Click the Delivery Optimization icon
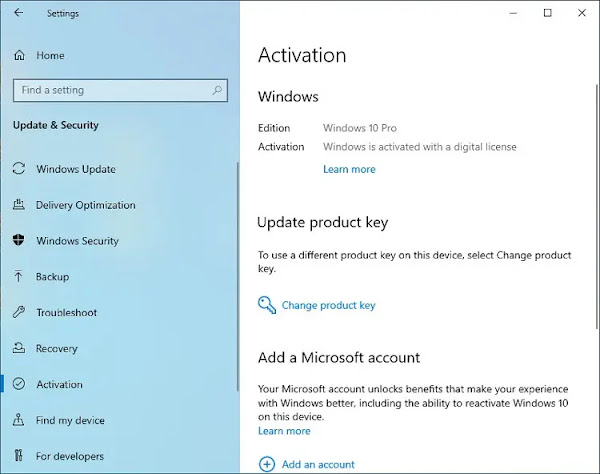This screenshot has height=474, width=600. click(x=19, y=205)
